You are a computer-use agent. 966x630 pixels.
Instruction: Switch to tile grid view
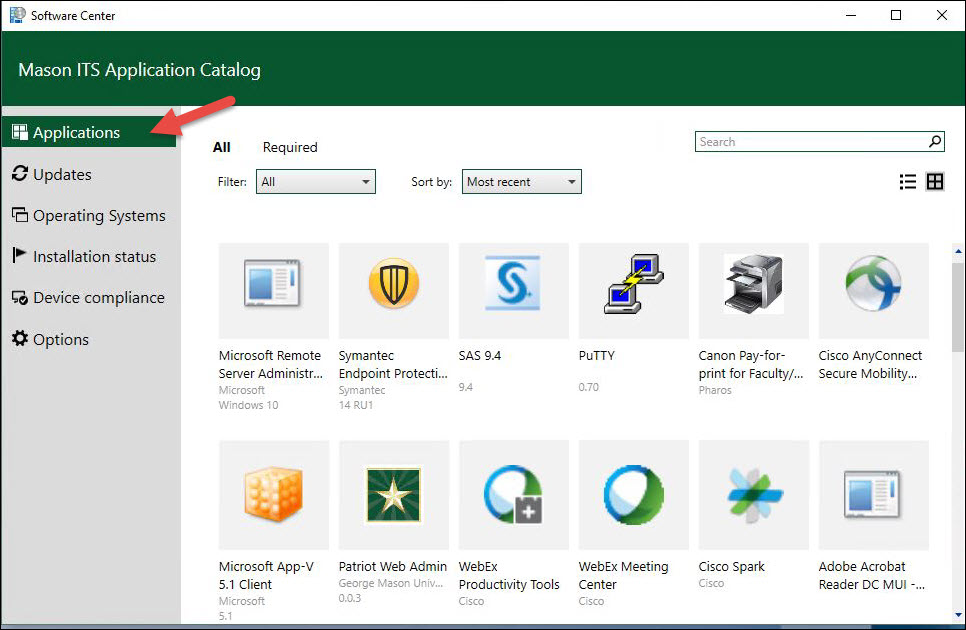click(935, 182)
